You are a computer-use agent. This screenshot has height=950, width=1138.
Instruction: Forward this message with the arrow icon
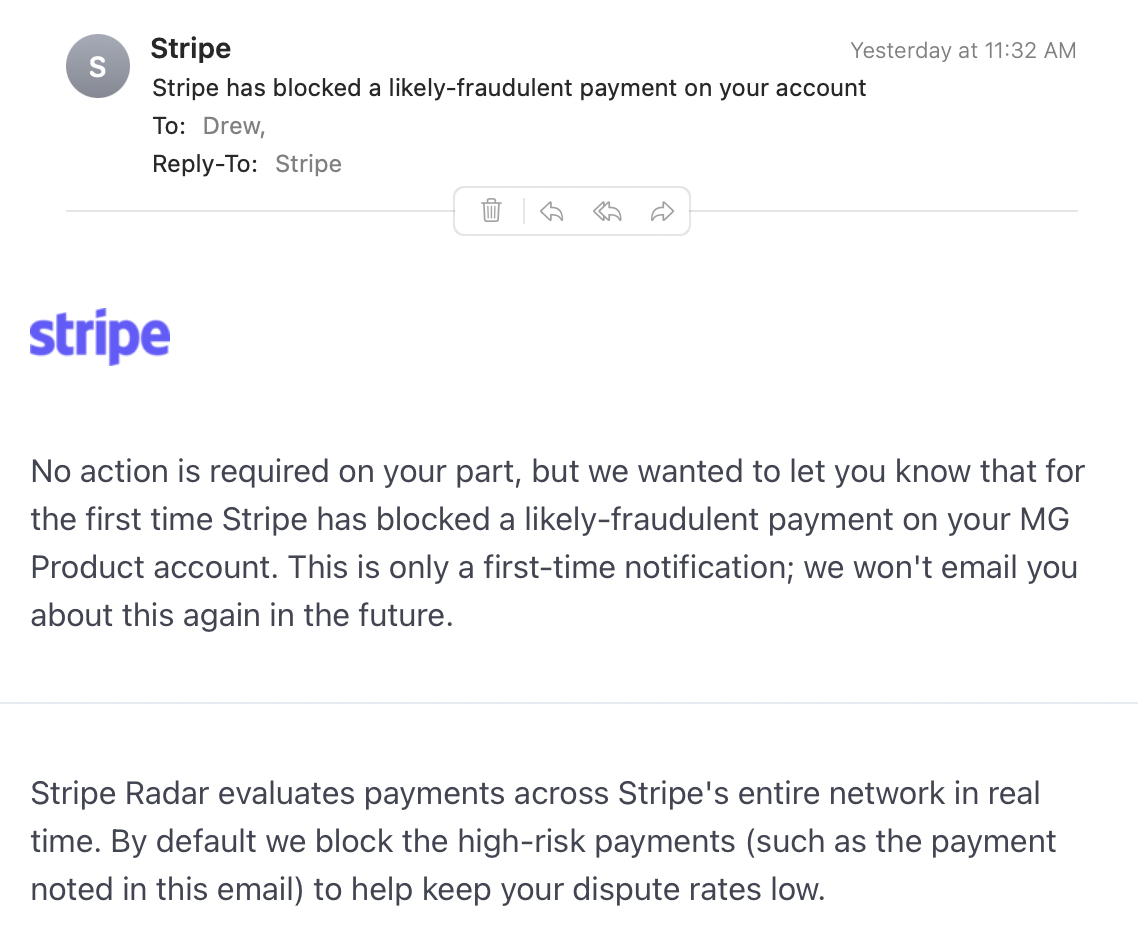tap(662, 211)
